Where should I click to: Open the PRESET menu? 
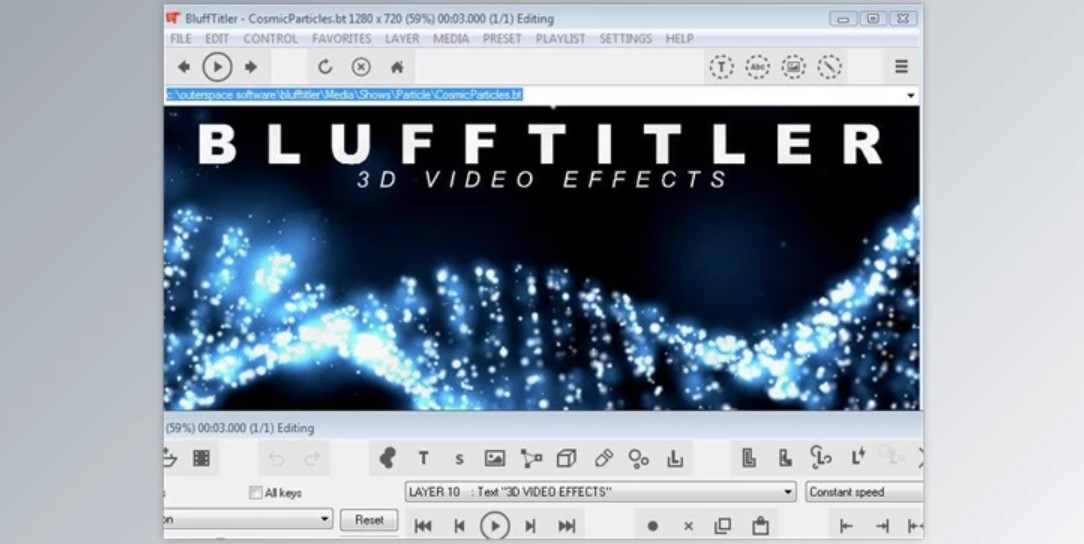click(502, 39)
